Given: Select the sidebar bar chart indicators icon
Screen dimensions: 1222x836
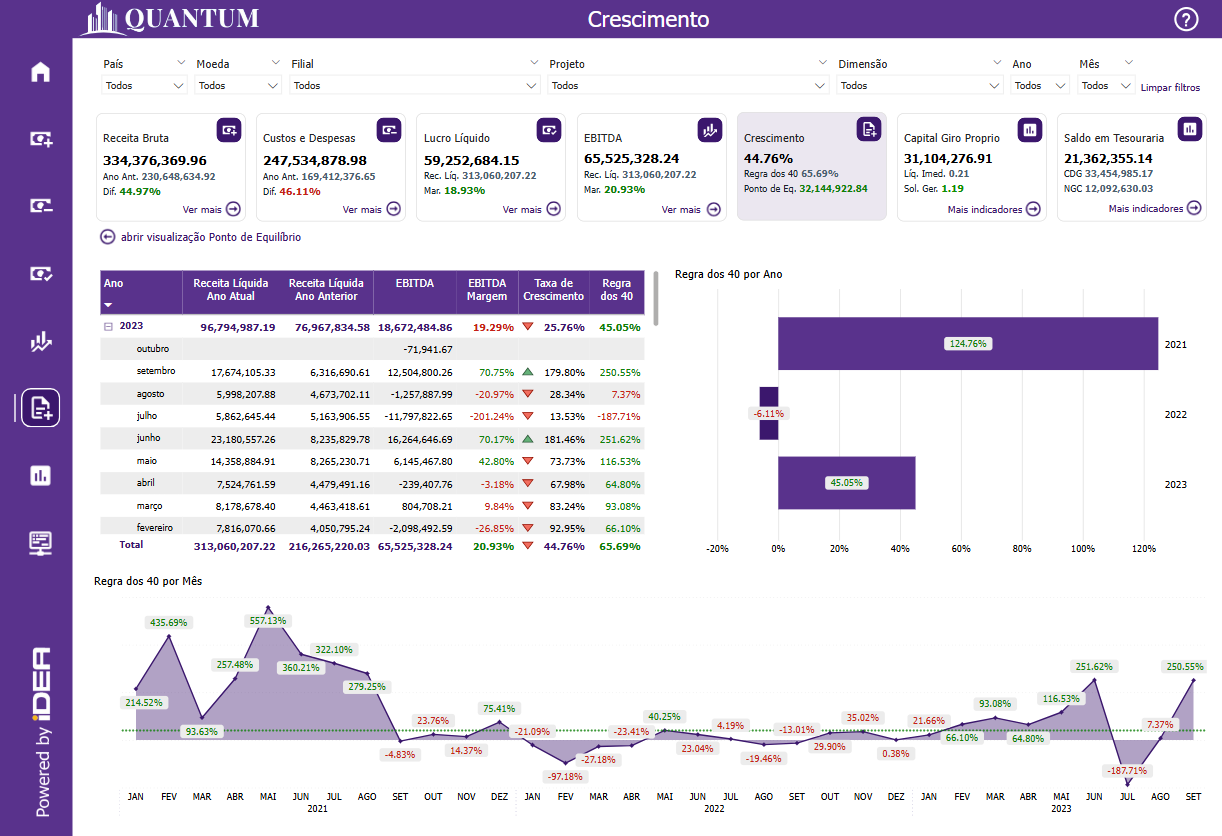Looking at the screenshot, I should click(40, 475).
